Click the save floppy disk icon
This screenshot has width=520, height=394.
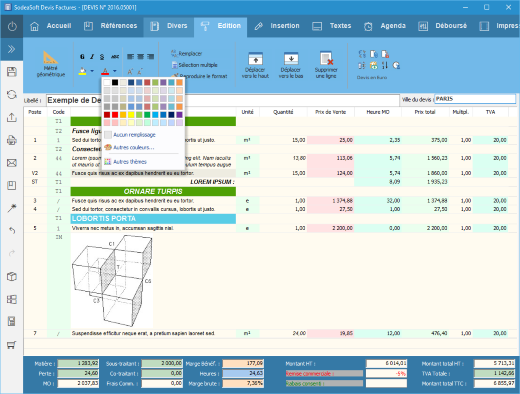tap(12, 72)
